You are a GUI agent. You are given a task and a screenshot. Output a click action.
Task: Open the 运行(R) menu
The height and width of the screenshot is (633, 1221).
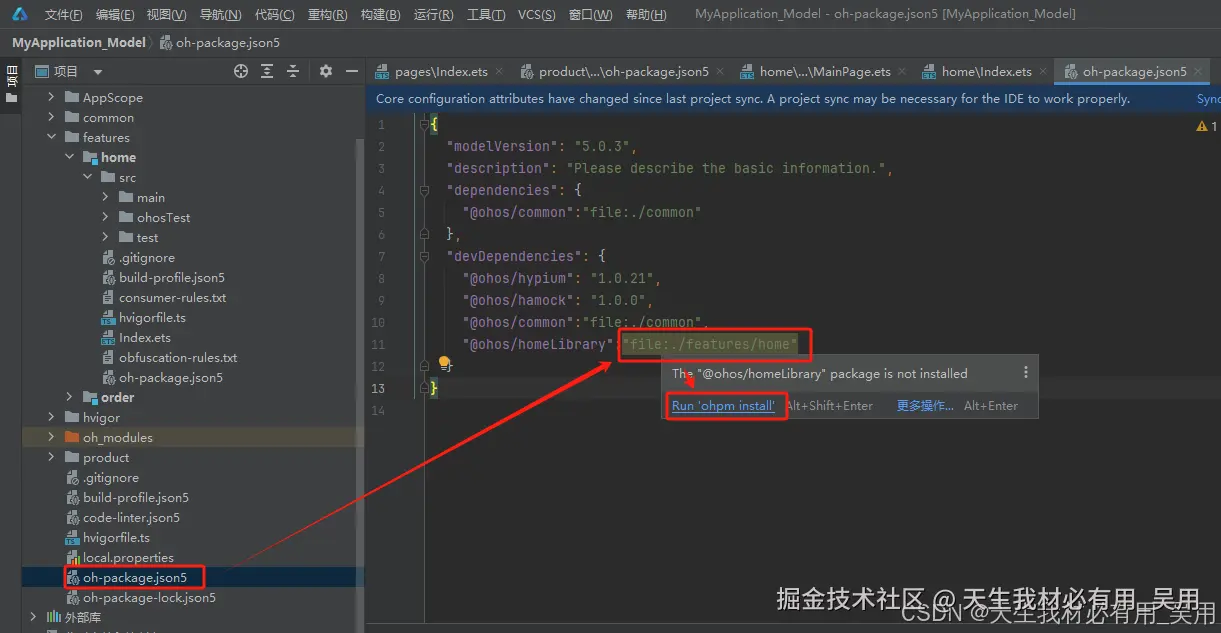[433, 14]
